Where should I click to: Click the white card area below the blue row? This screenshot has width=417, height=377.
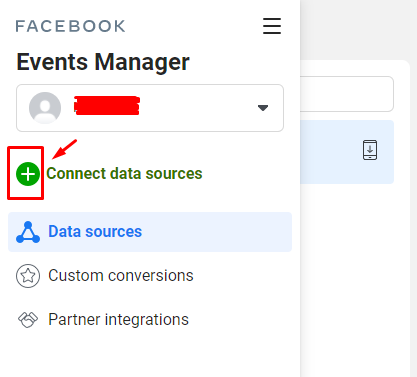(x=355, y=280)
